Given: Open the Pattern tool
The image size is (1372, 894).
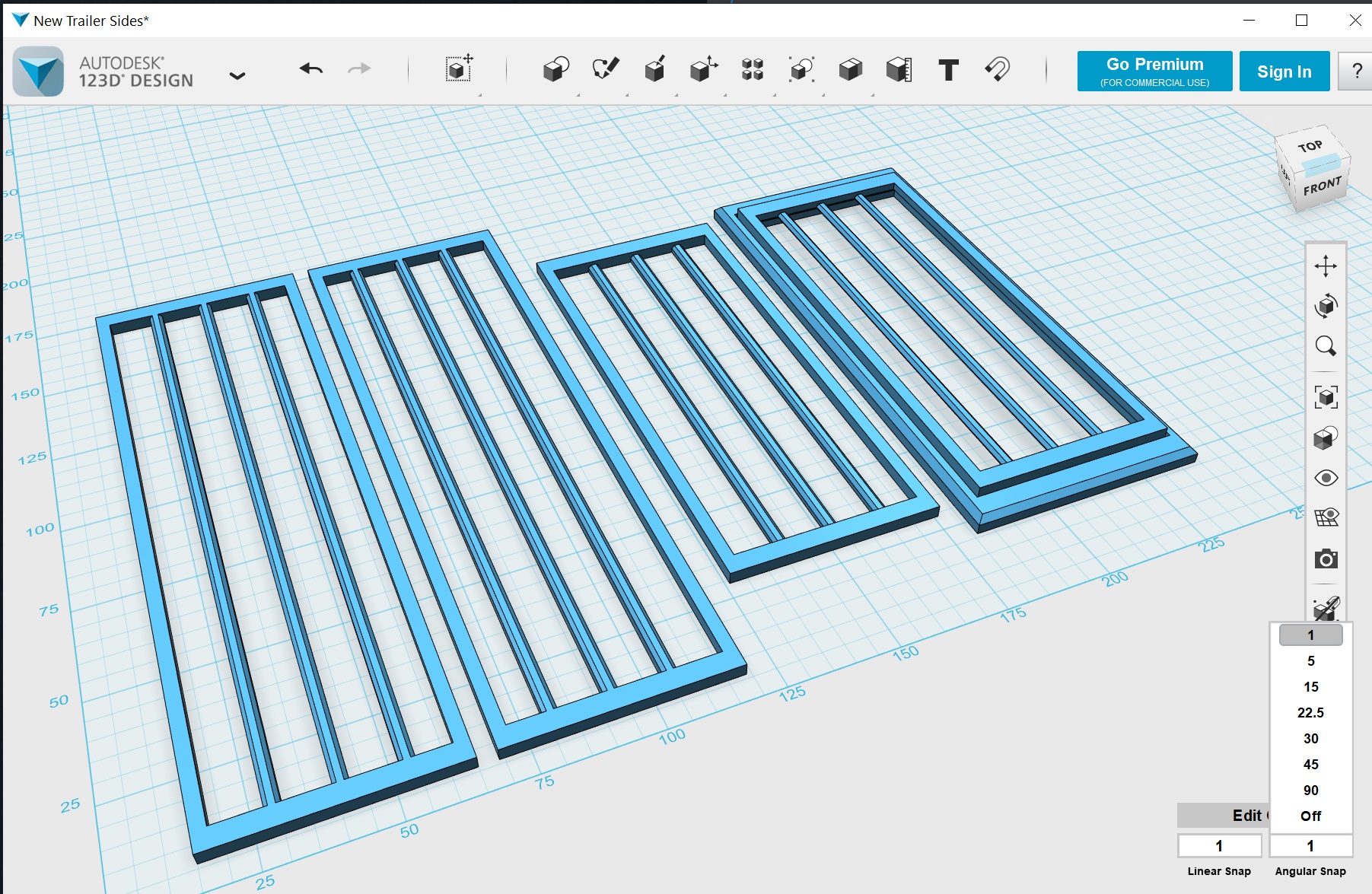Looking at the screenshot, I should coord(753,70).
